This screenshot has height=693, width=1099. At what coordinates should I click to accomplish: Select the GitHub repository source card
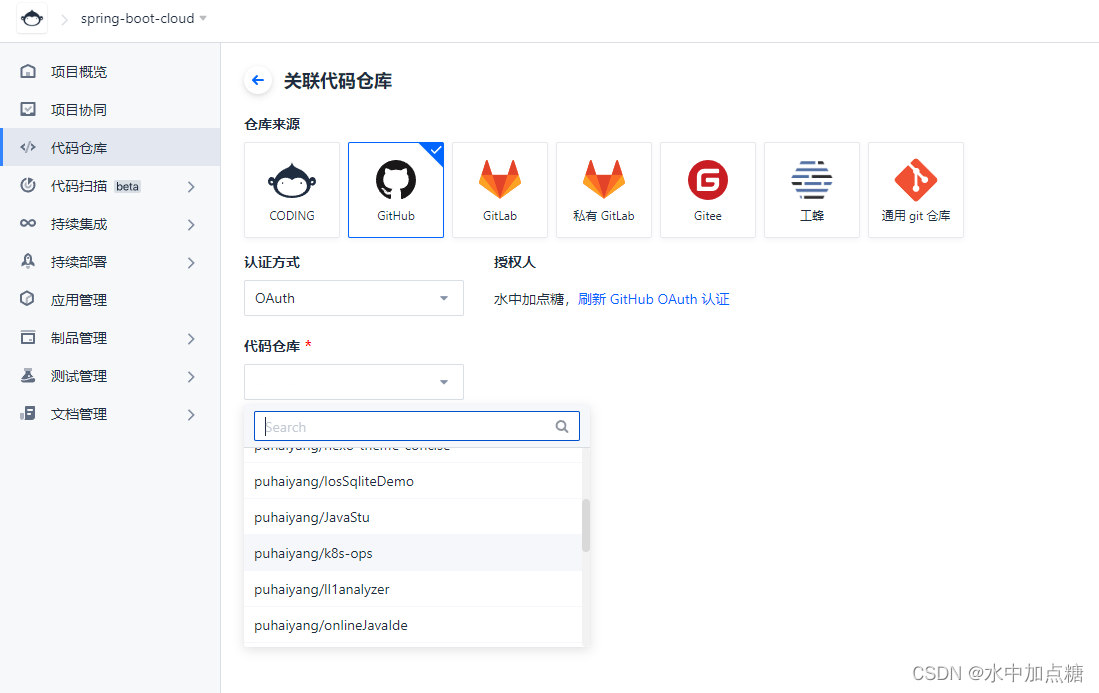[x=396, y=190]
